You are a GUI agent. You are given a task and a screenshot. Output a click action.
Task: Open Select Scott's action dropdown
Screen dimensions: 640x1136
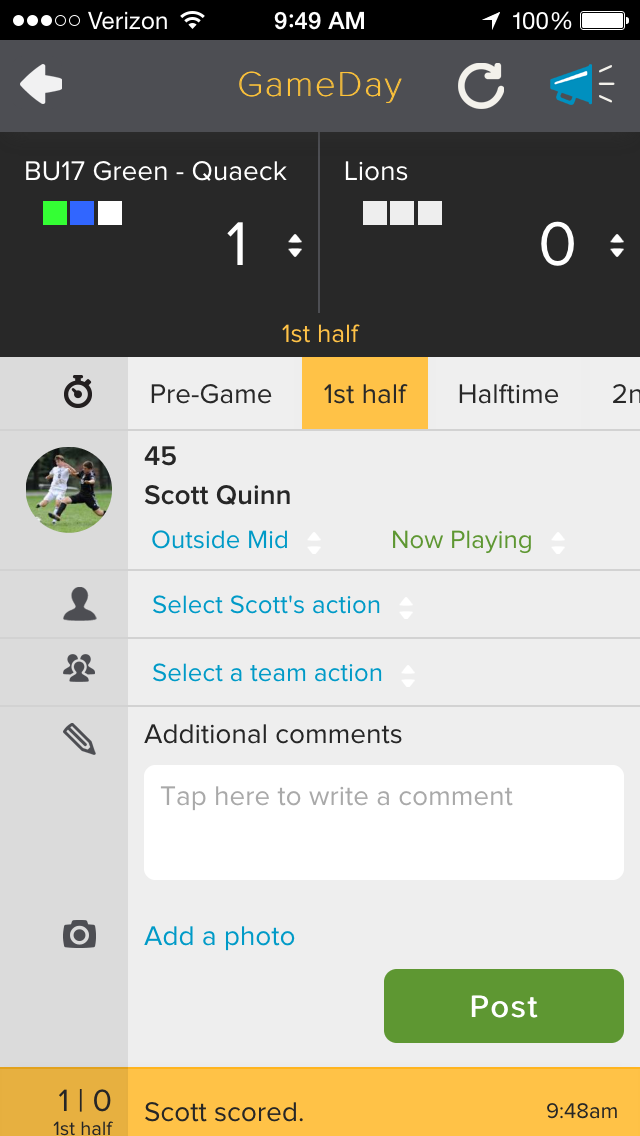coord(281,606)
